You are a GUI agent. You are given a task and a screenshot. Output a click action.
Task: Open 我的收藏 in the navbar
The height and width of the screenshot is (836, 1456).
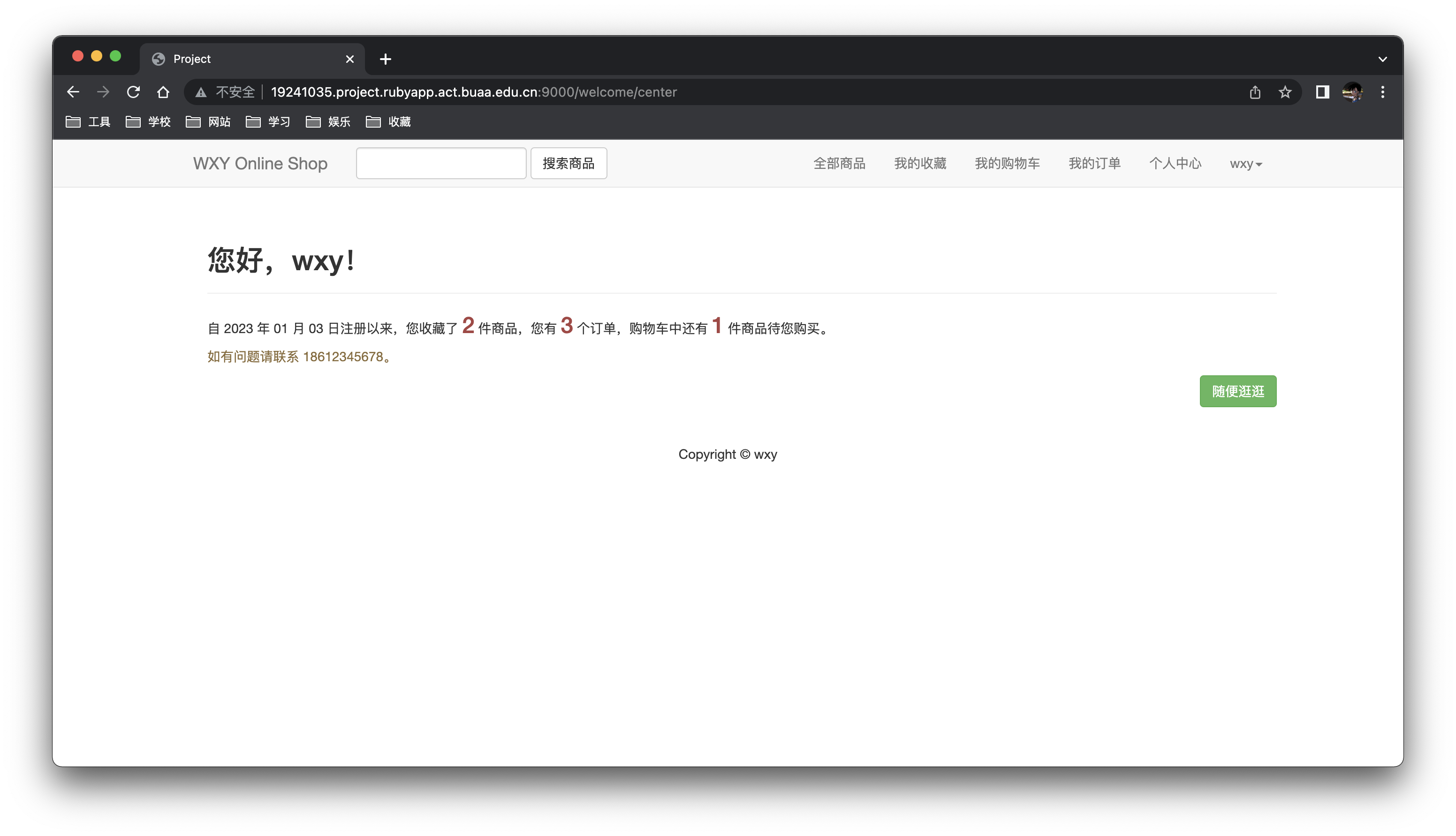point(920,164)
